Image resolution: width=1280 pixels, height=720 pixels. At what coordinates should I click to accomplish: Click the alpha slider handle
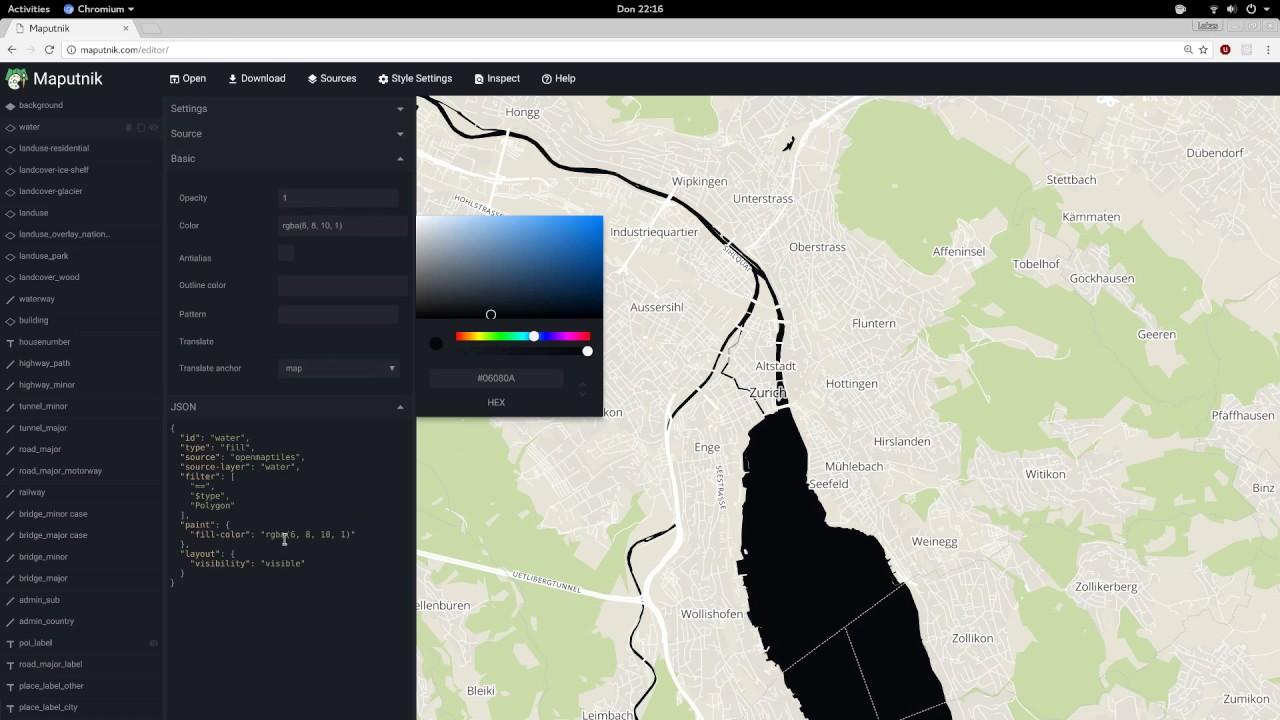pos(587,351)
